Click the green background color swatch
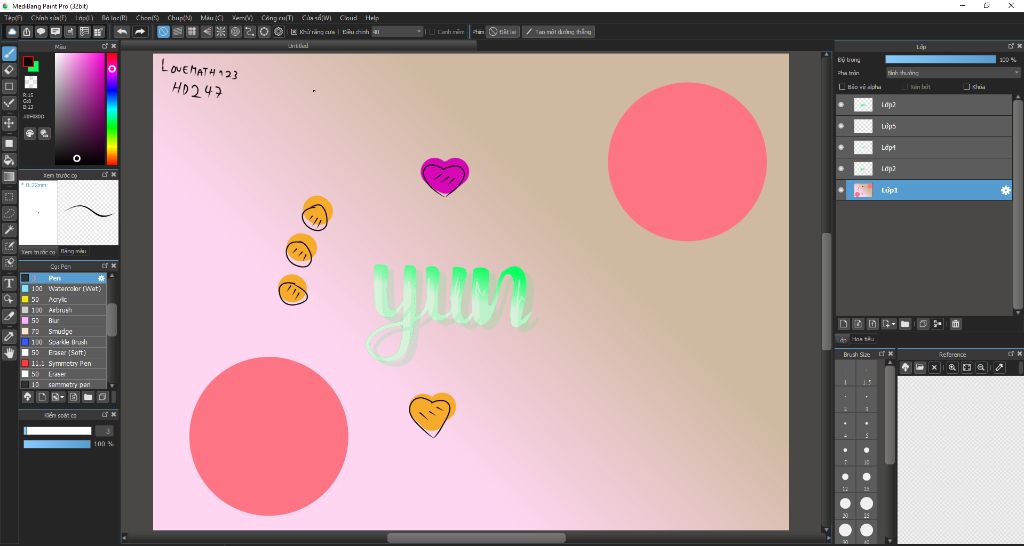Viewport: 1024px width, 546px height. [35, 67]
